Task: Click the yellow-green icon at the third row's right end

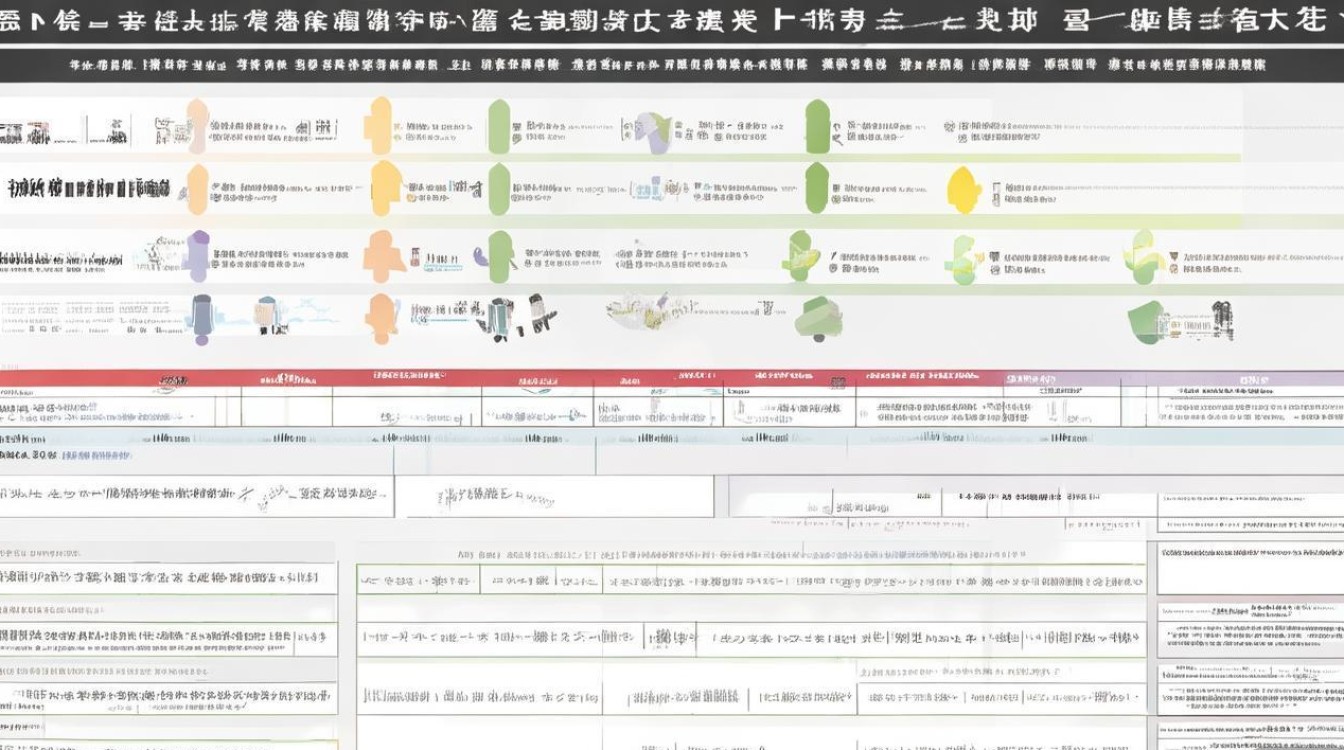Action: pos(1143,254)
